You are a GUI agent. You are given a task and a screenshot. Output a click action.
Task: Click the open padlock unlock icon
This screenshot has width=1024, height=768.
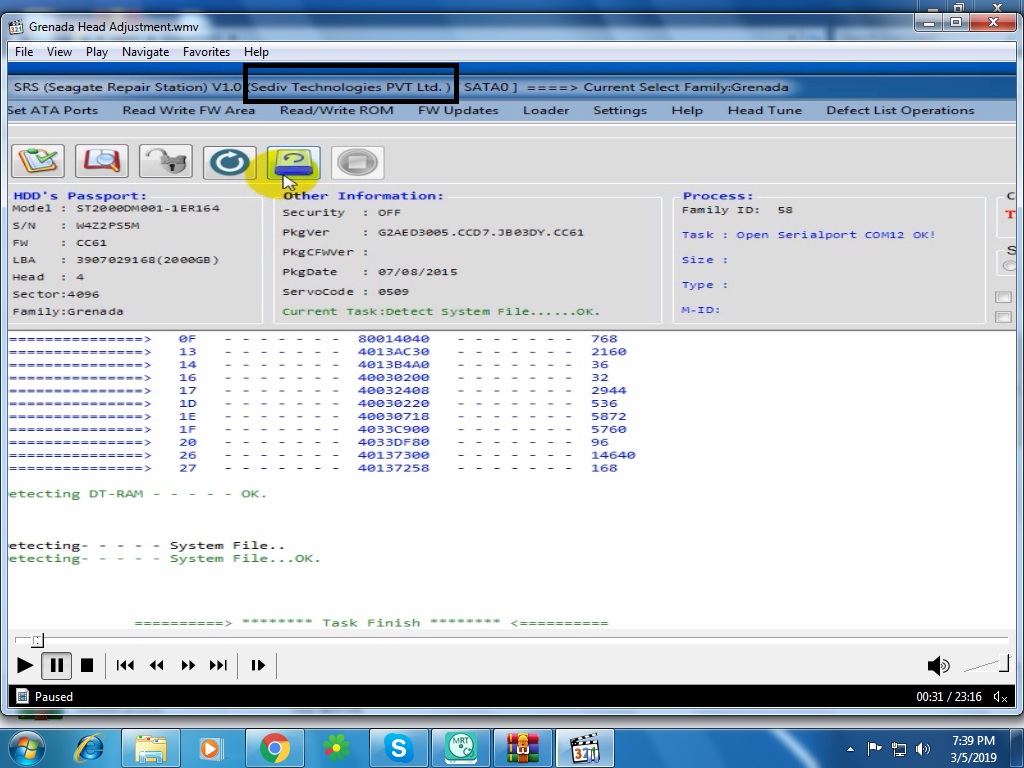pyautogui.click(x=165, y=161)
